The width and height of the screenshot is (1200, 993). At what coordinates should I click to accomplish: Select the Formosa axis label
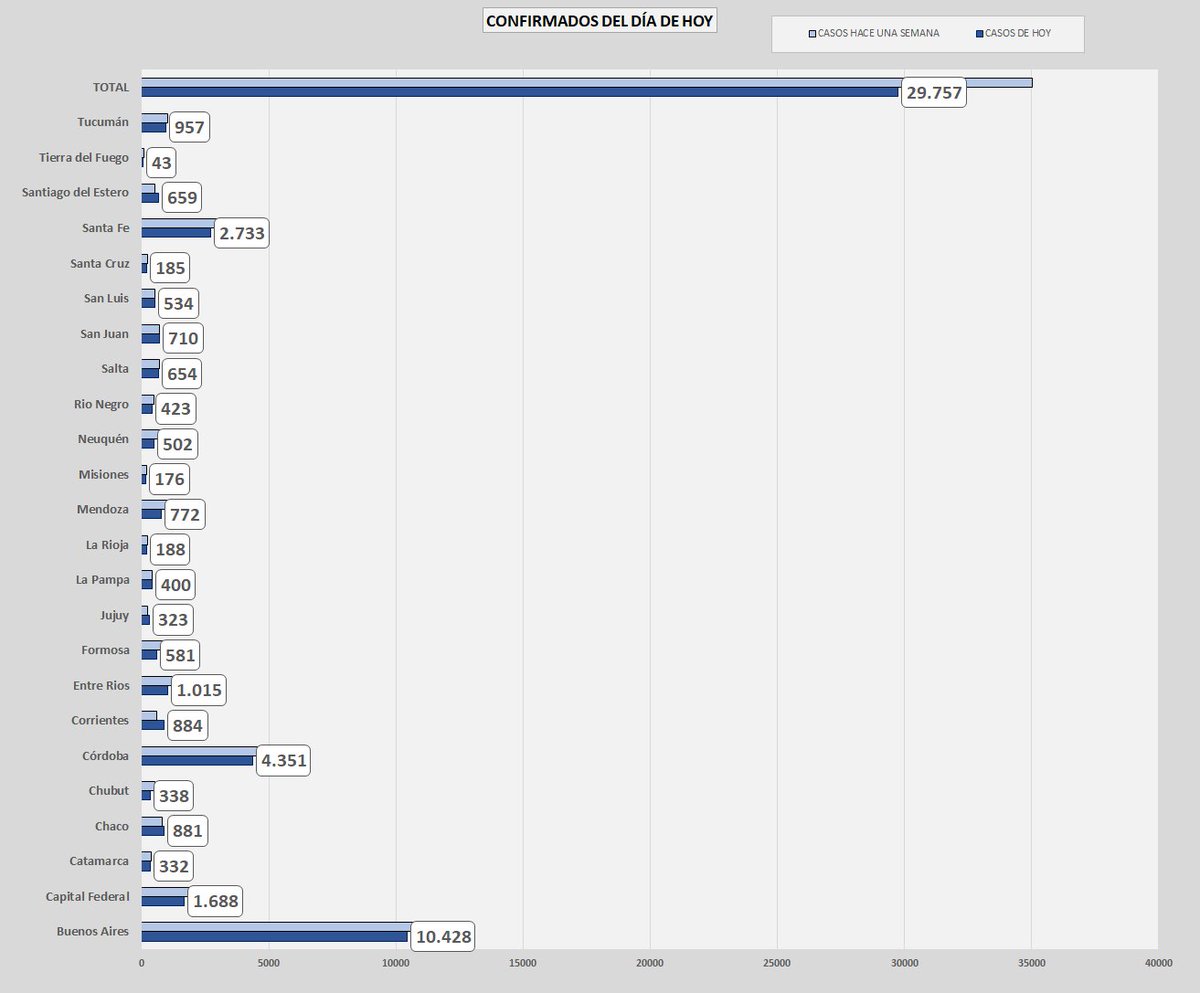pos(106,650)
